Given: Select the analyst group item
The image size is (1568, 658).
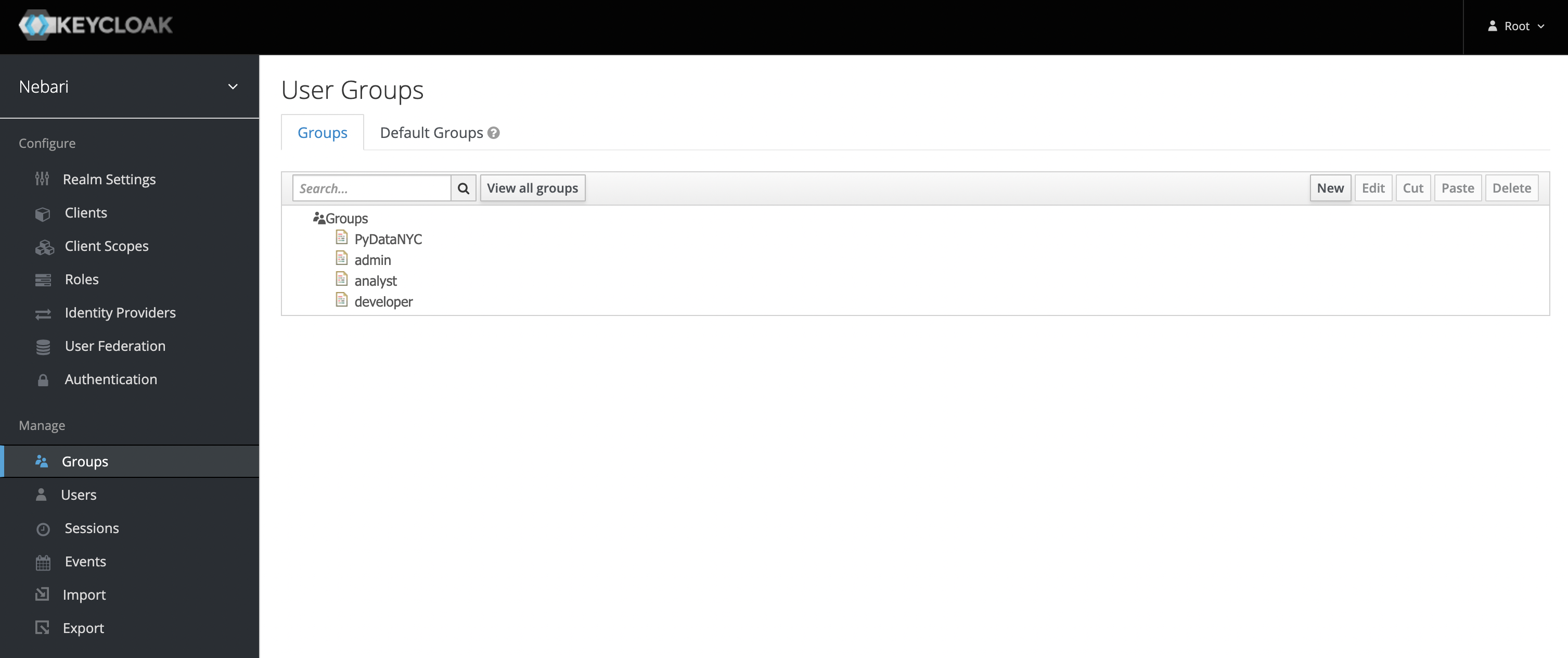Looking at the screenshot, I should point(376,280).
